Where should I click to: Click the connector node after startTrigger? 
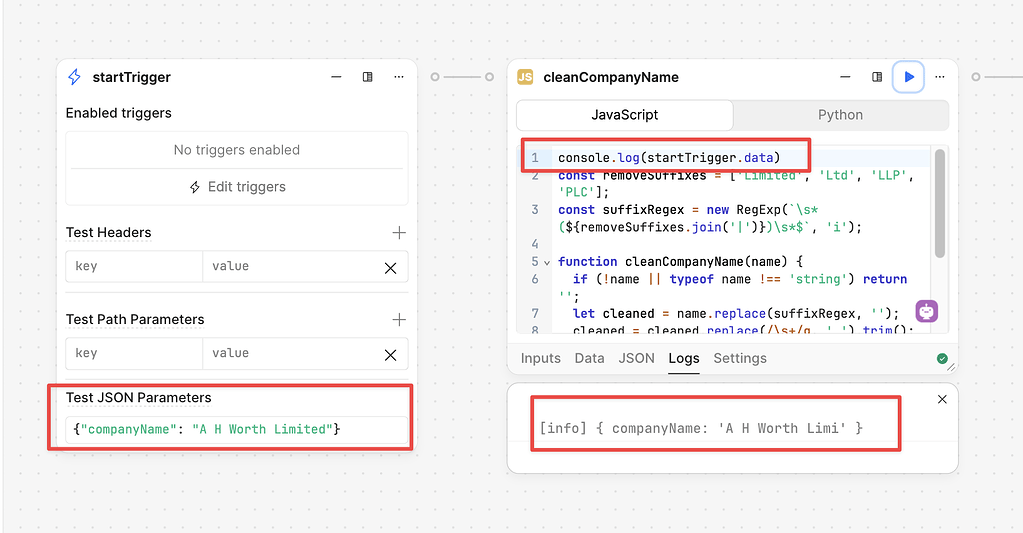click(x=435, y=77)
